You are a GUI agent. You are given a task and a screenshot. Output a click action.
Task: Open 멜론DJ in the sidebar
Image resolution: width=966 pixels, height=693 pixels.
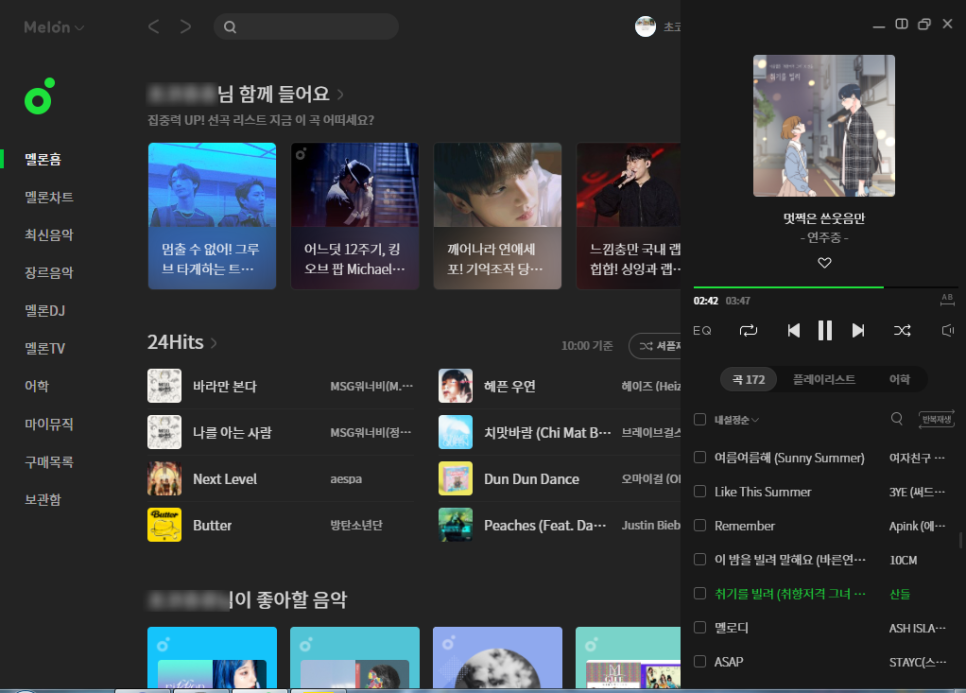(45, 310)
